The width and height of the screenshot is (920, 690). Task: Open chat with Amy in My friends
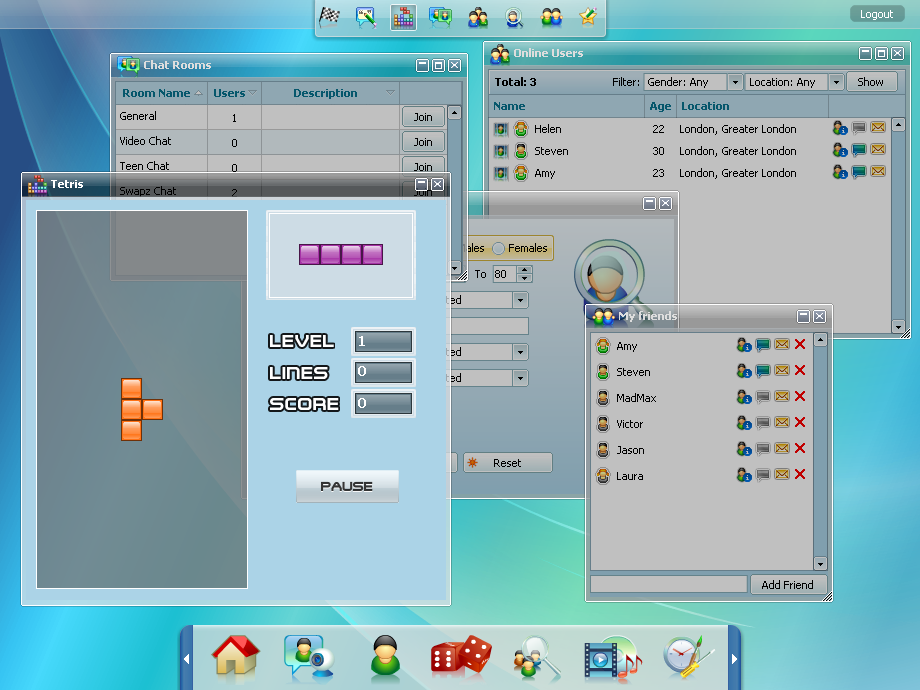pos(763,345)
